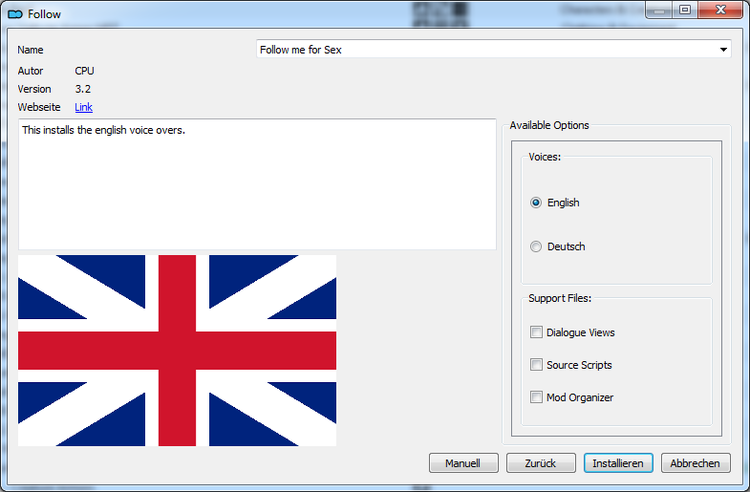This screenshot has width=750, height=492.
Task: Minimize the Follow installer window
Action: (659, 10)
